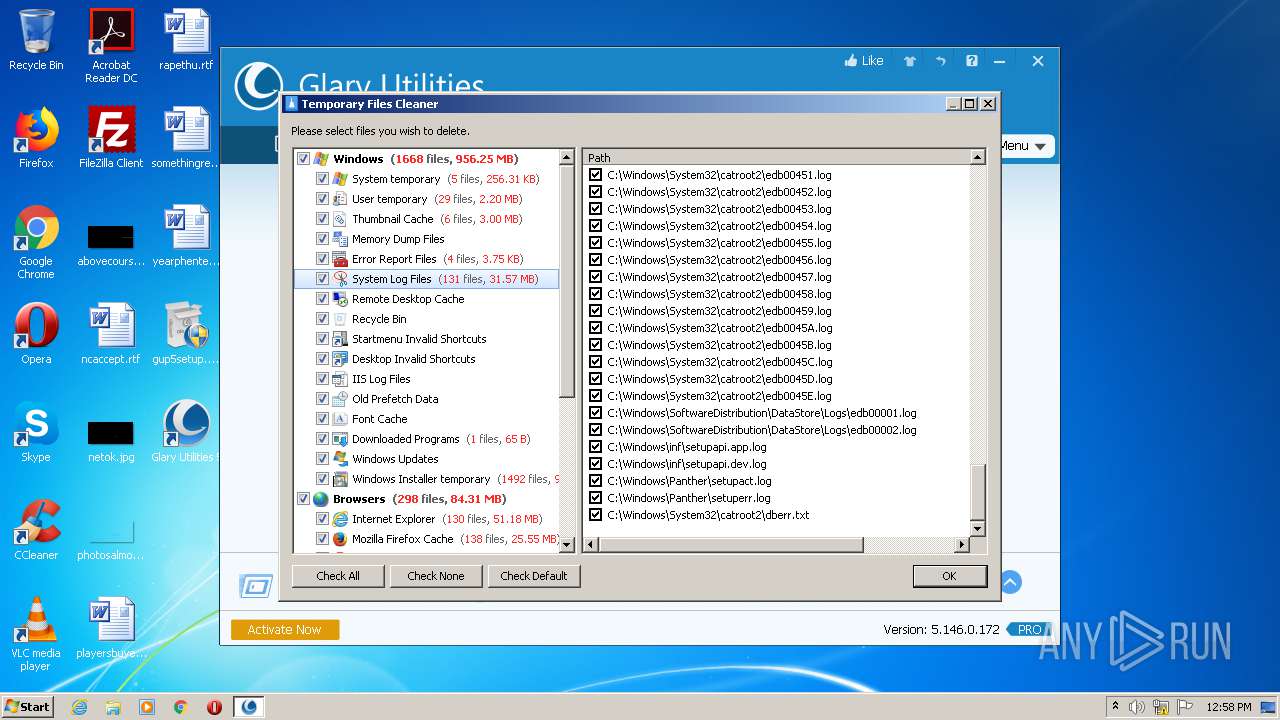This screenshot has height=720, width=1280.
Task: Click the shirt skin icon in Glary header
Action: [x=910, y=61]
